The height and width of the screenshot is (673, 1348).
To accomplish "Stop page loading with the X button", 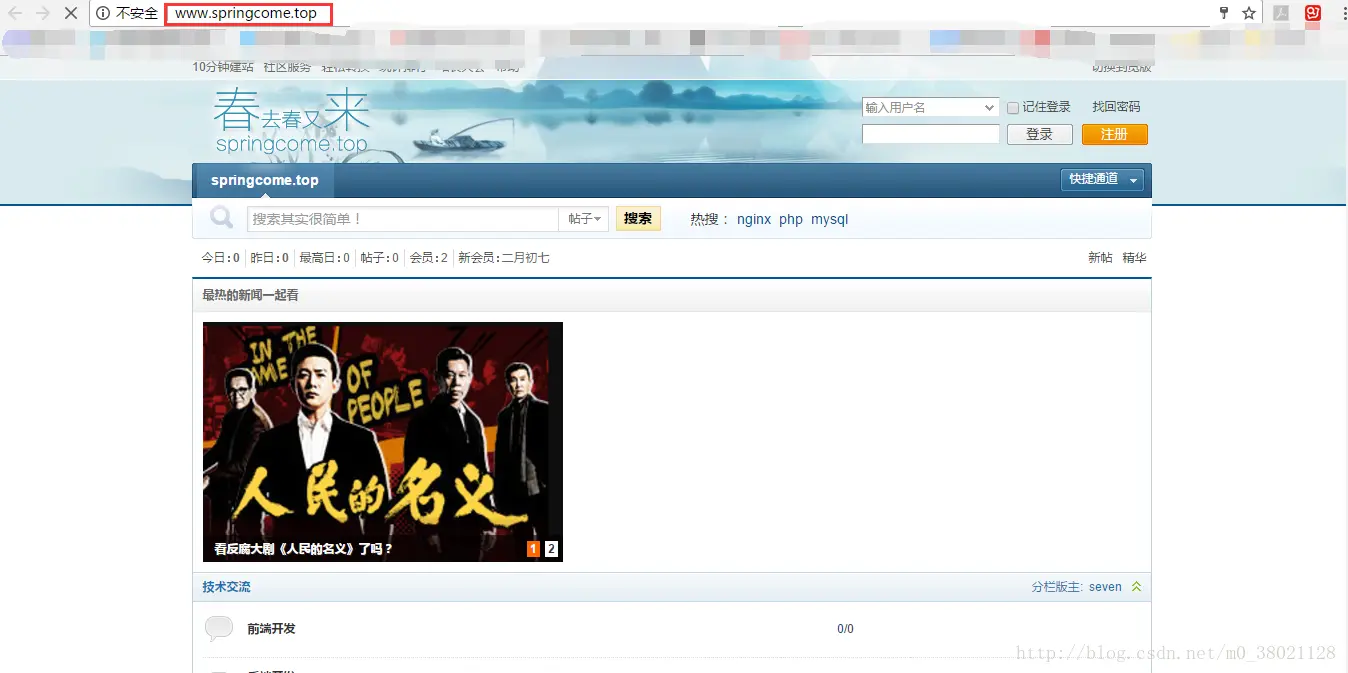I will (x=70, y=14).
